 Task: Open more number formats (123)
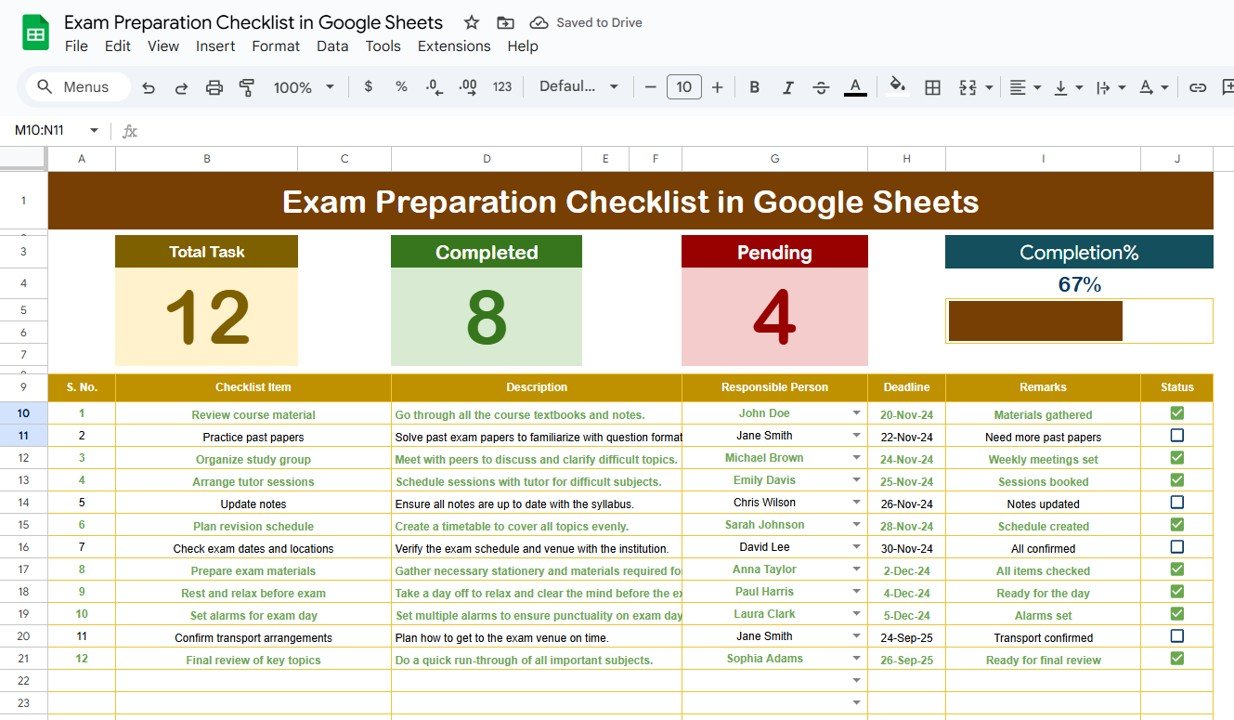tap(502, 87)
